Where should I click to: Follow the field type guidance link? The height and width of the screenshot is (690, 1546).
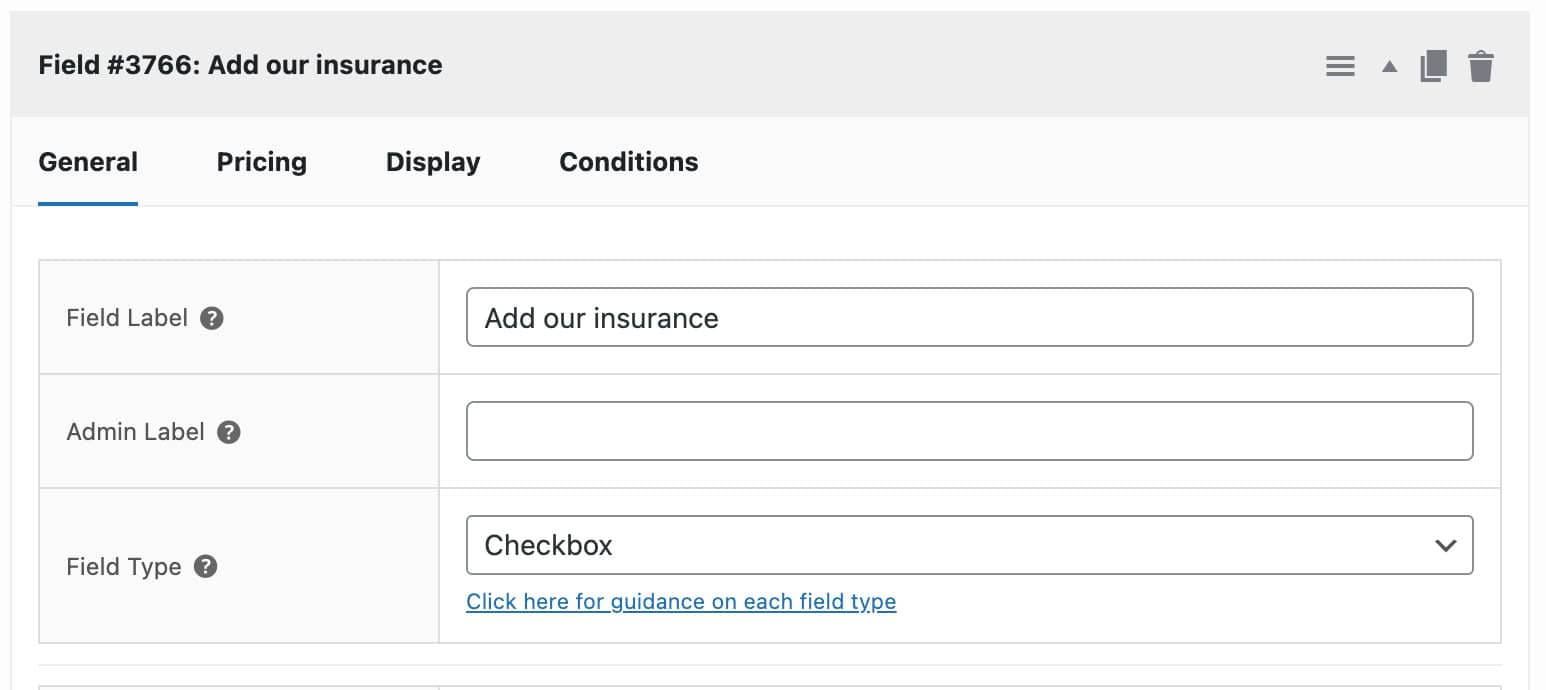pyautogui.click(x=681, y=601)
